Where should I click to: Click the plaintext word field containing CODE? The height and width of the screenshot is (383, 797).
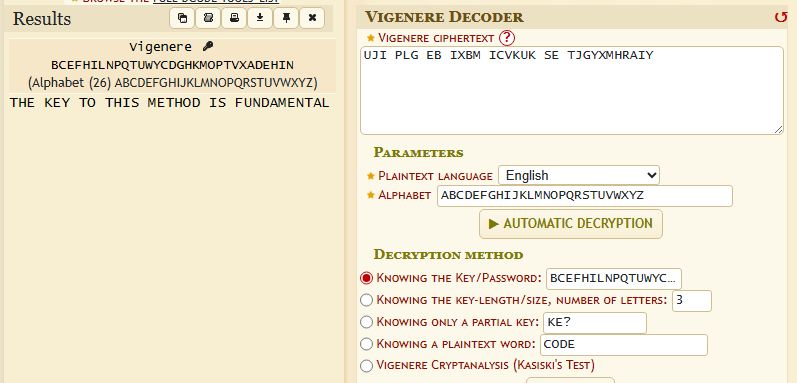click(624, 344)
